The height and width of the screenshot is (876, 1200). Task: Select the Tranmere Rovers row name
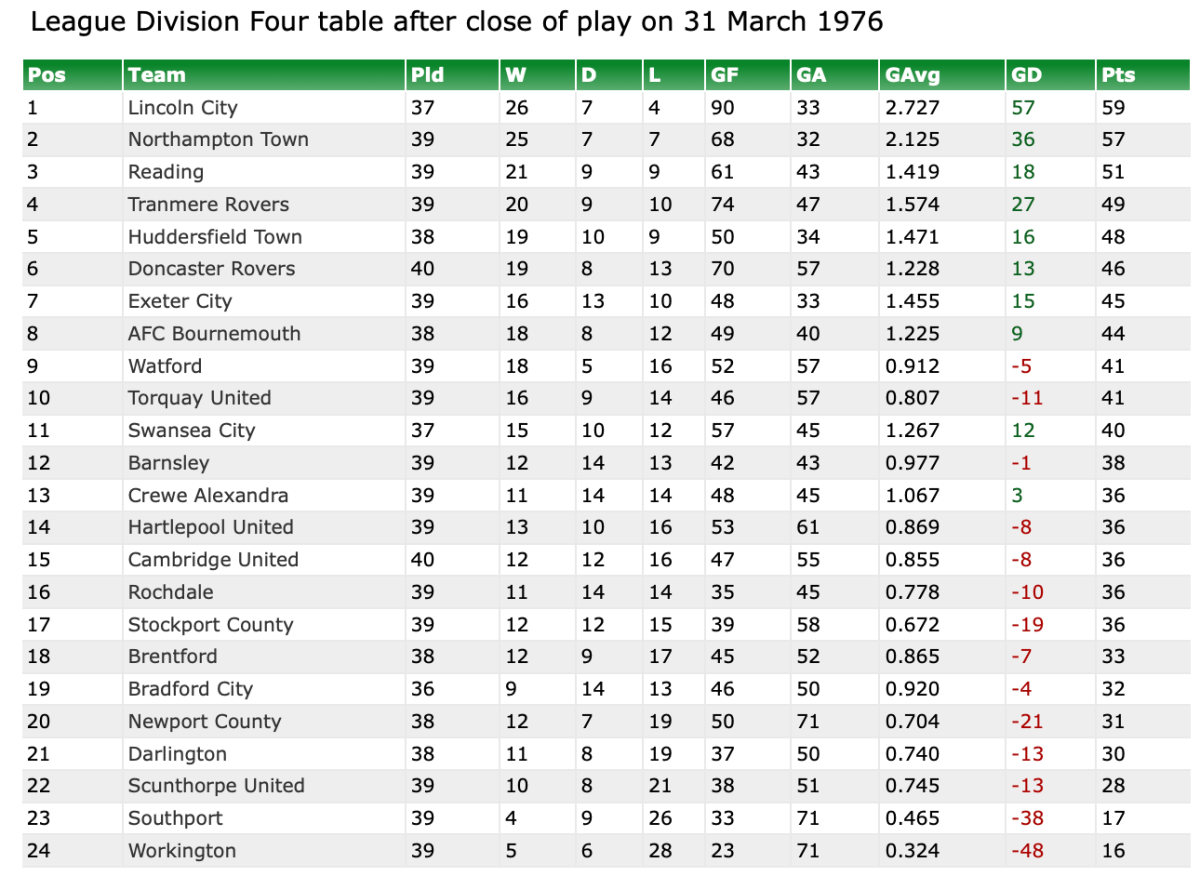click(x=208, y=205)
